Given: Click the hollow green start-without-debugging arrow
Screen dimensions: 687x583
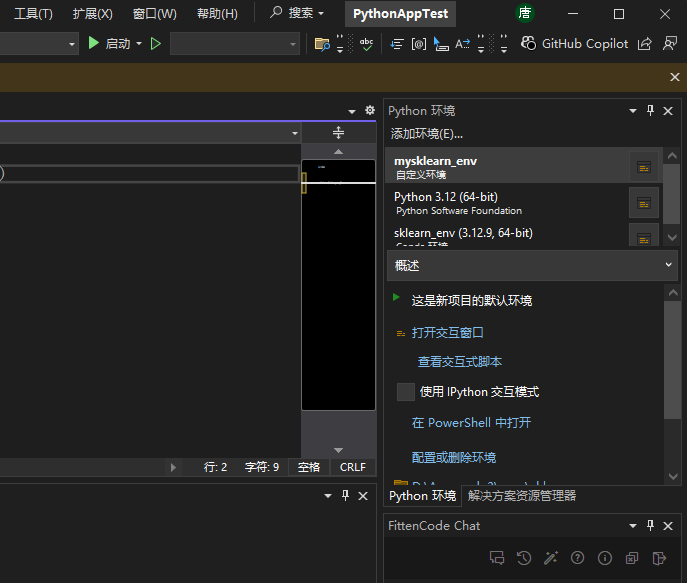Looking at the screenshot, I should pos(156,43).
